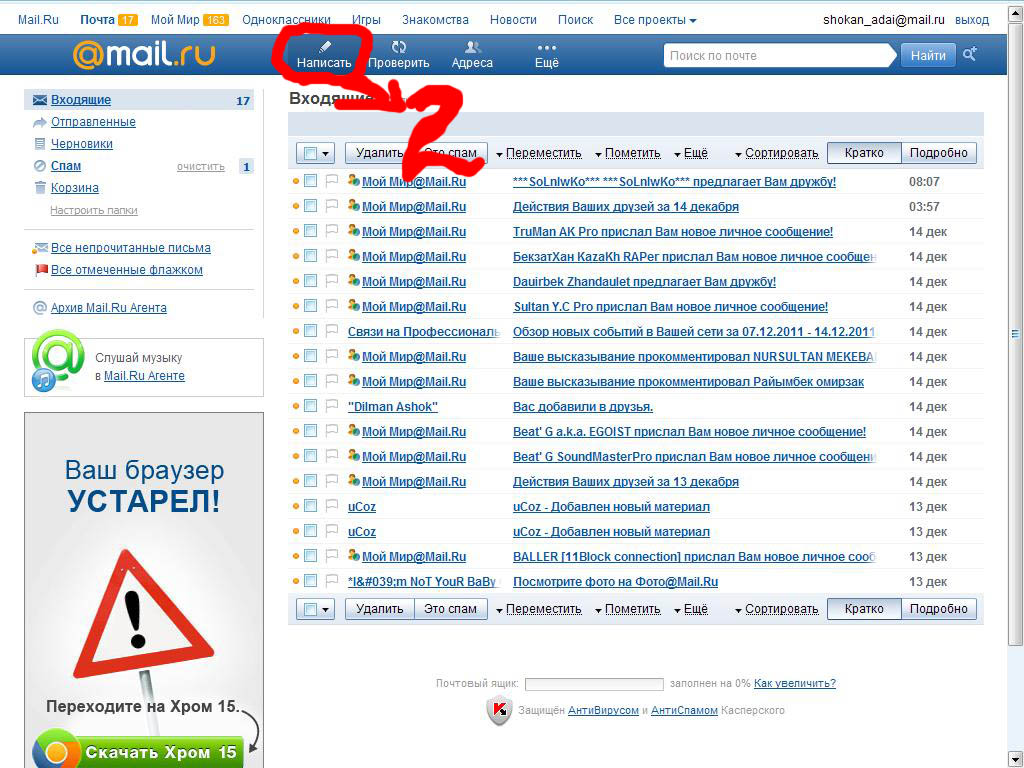Toggle unread dot on Sultan Y.C Pro email

coord(296,306)
